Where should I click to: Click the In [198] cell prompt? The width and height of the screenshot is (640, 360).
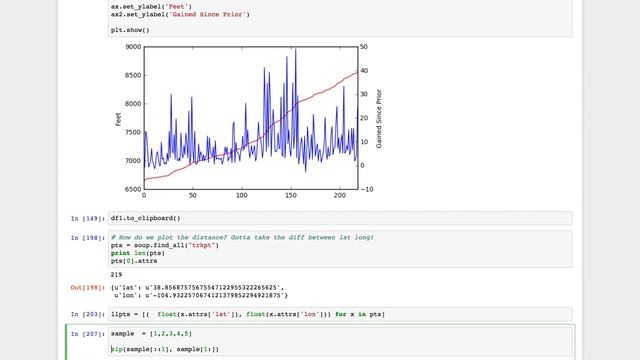87,238
